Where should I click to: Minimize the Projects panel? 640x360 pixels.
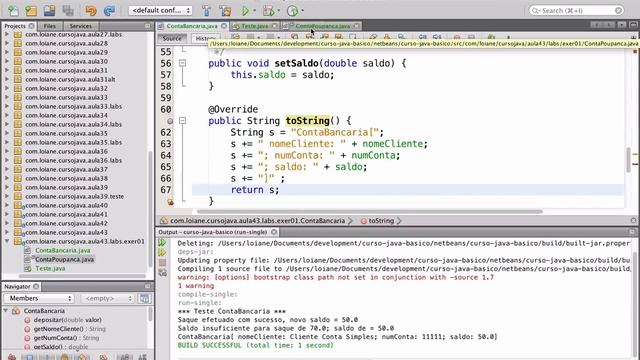pyautogui.click(x=147, y=26)
